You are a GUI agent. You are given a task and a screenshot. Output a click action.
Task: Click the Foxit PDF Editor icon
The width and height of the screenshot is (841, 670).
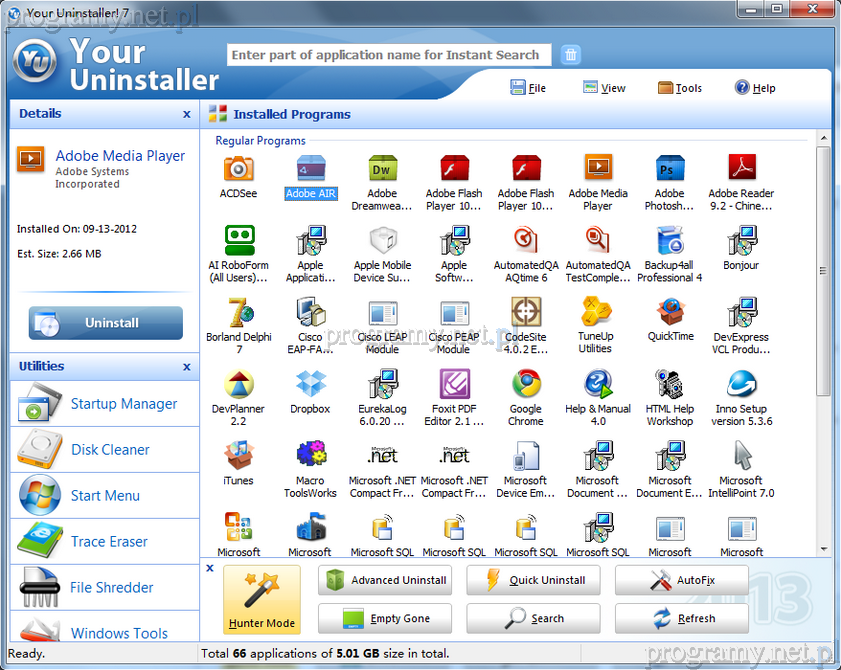pyautogui.click(x=454, y=384)
